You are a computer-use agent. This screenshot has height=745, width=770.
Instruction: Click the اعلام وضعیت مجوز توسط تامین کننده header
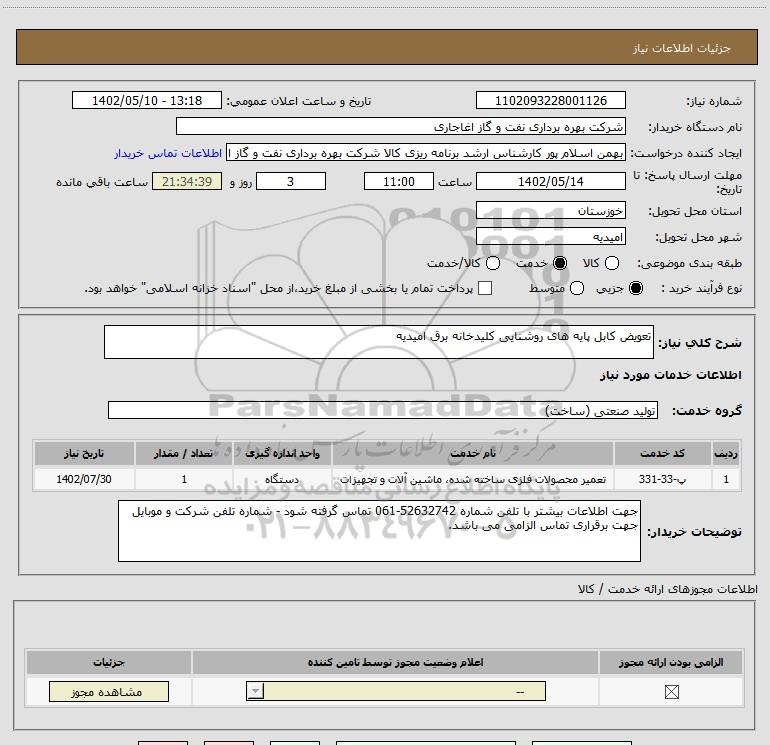point(395,662)
